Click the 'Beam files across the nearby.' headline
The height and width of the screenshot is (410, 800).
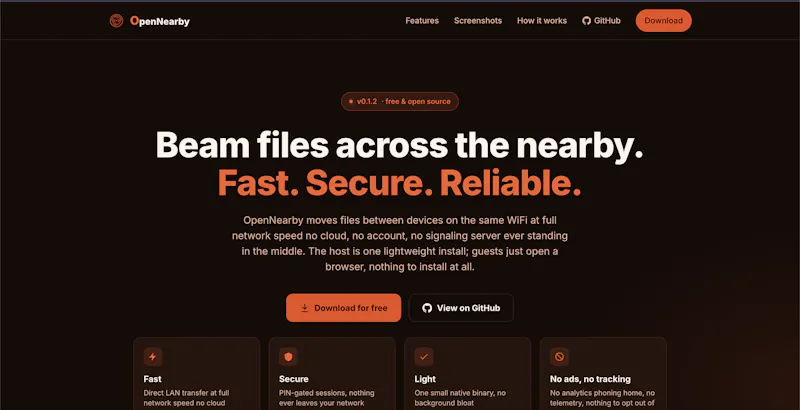(399, 145)
